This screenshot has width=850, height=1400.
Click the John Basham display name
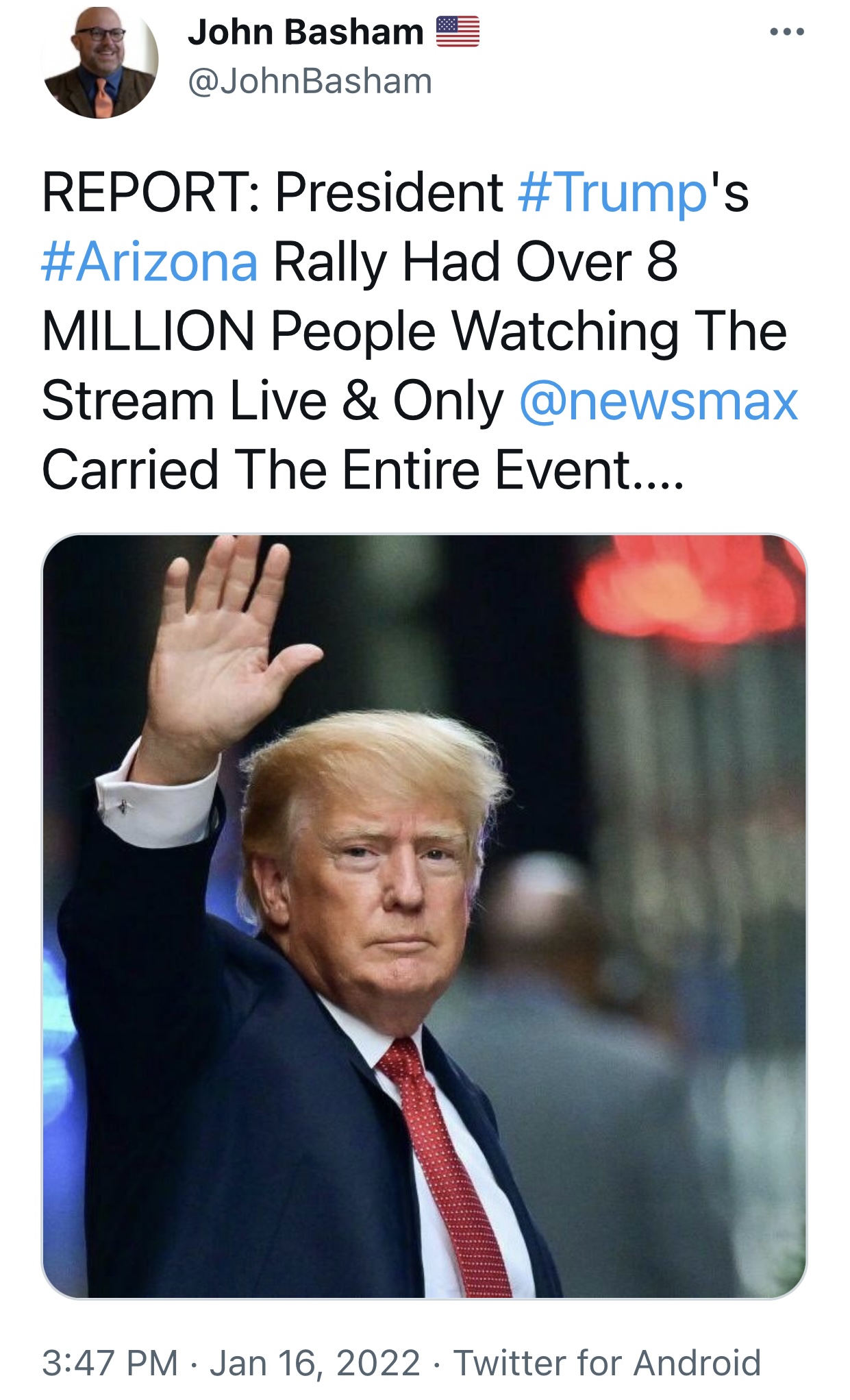coord(306,32)
